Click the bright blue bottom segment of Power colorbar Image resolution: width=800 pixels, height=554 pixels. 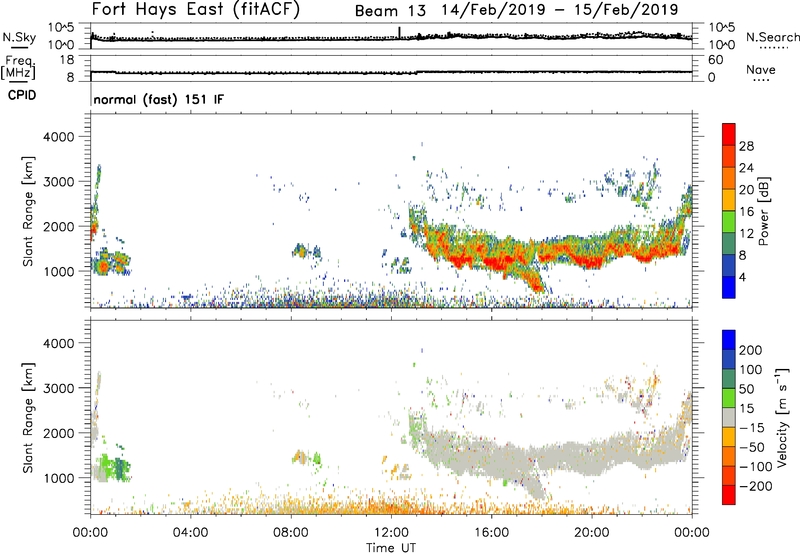(x=729, y=287)
